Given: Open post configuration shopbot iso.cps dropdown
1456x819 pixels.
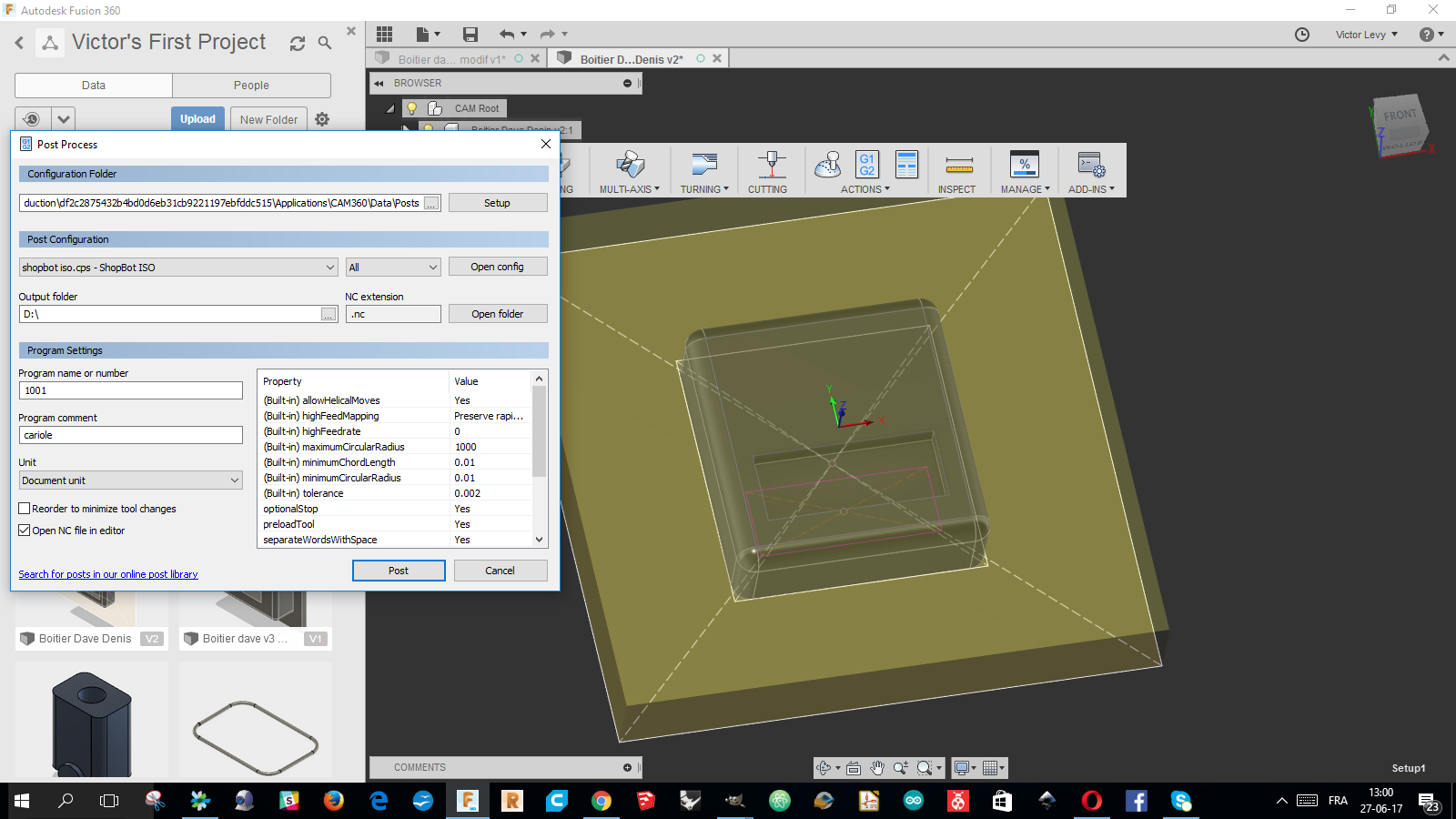Looking at the screenshot, I should (178, 268).
